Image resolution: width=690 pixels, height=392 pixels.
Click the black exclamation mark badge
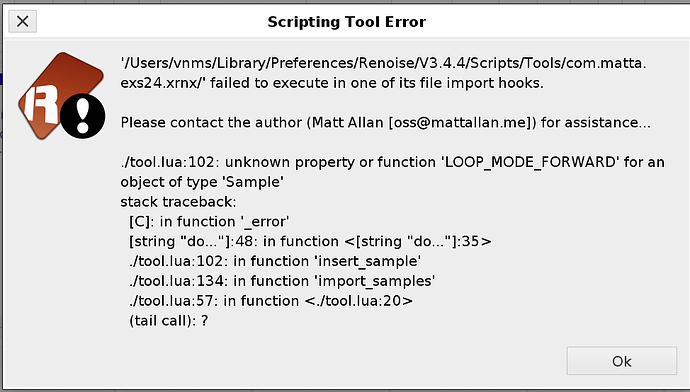[x=82, y=116]
